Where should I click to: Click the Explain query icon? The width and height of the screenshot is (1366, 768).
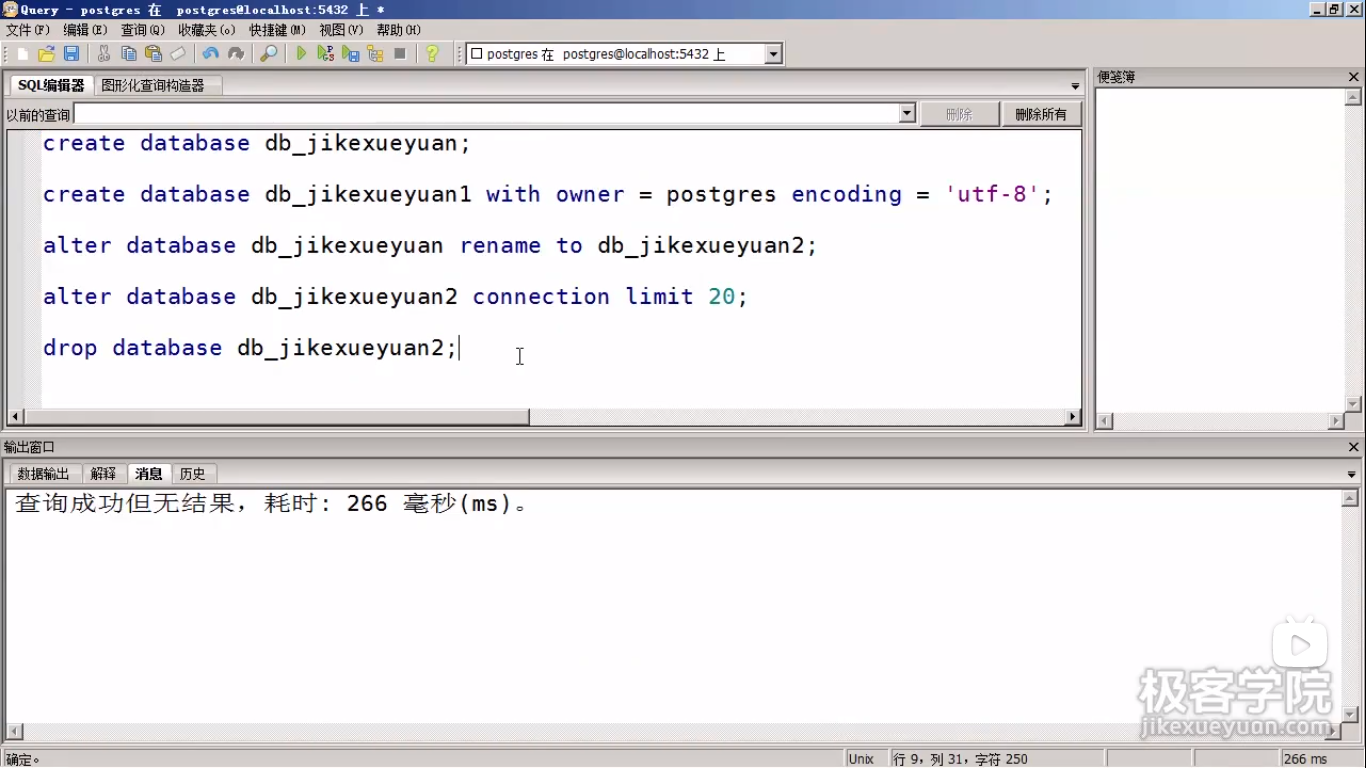tap(374, 53)
